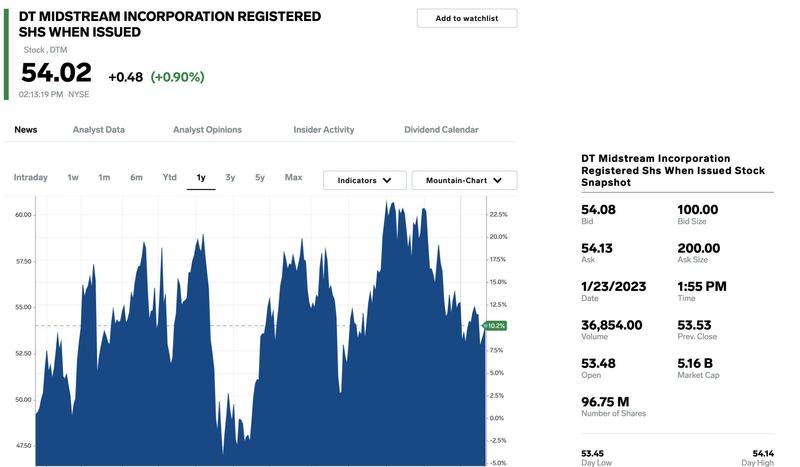Click the (+0.90%) percent change
800x467 pixels.
click(178, 77)
